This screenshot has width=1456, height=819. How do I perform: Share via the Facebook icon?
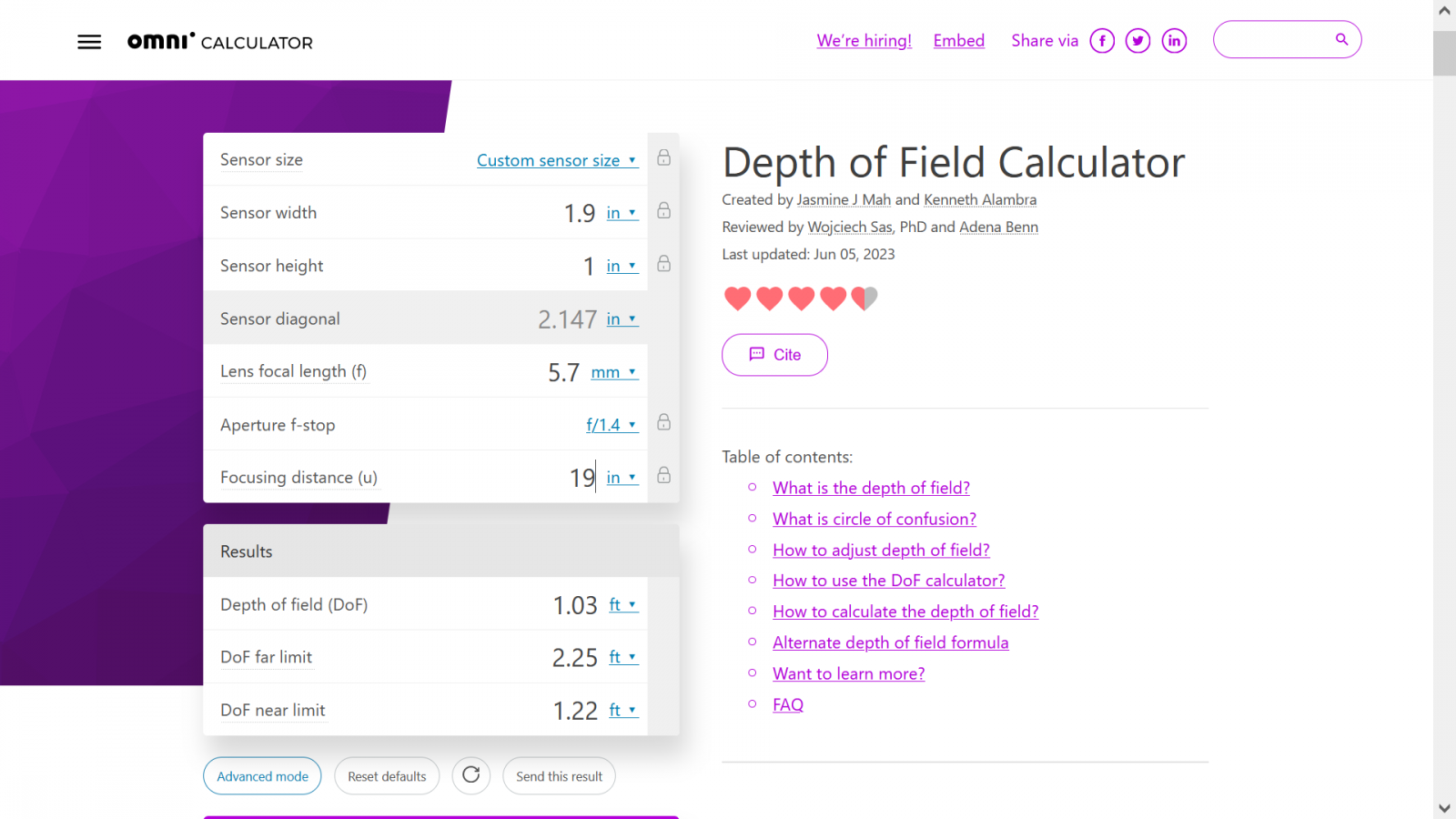1102,41
